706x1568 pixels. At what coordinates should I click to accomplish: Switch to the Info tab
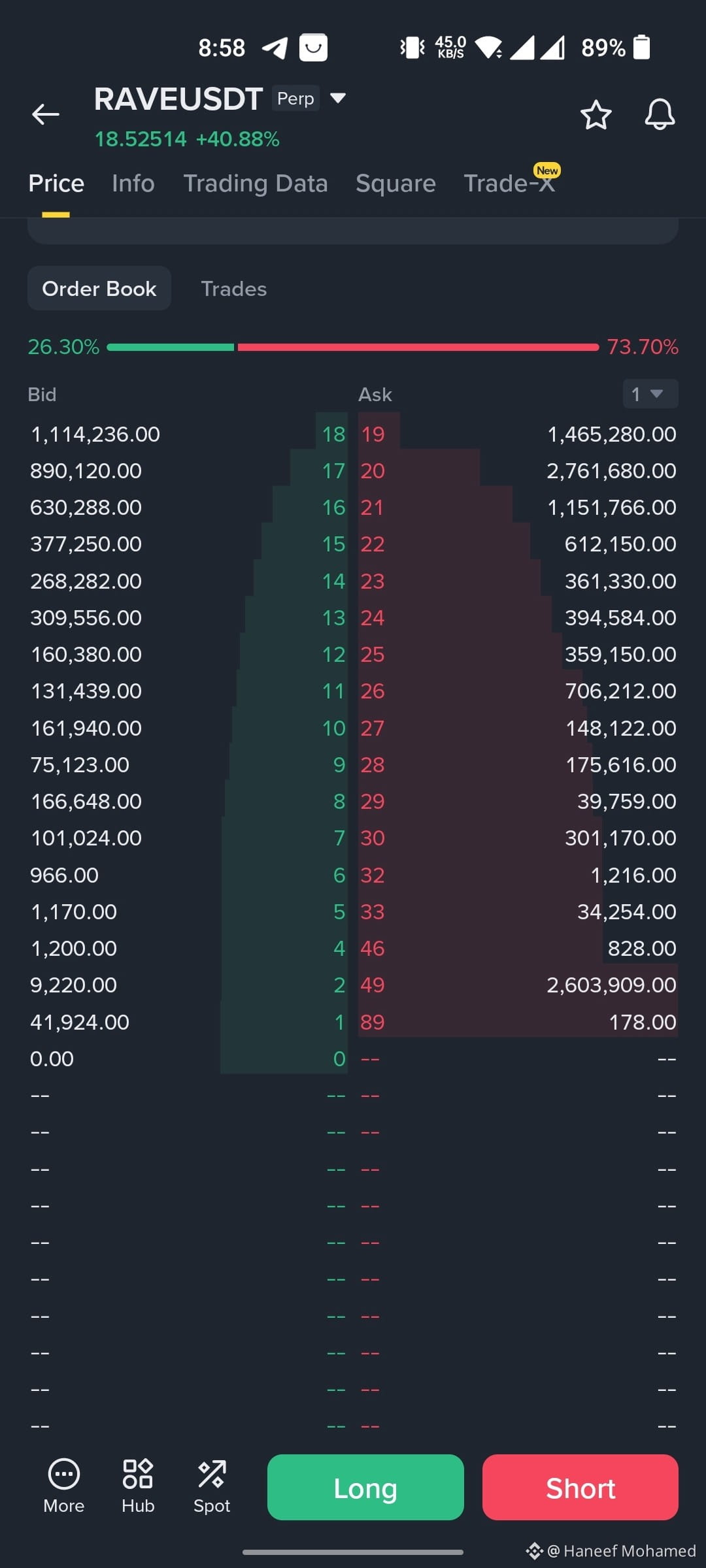click(133, 184)
